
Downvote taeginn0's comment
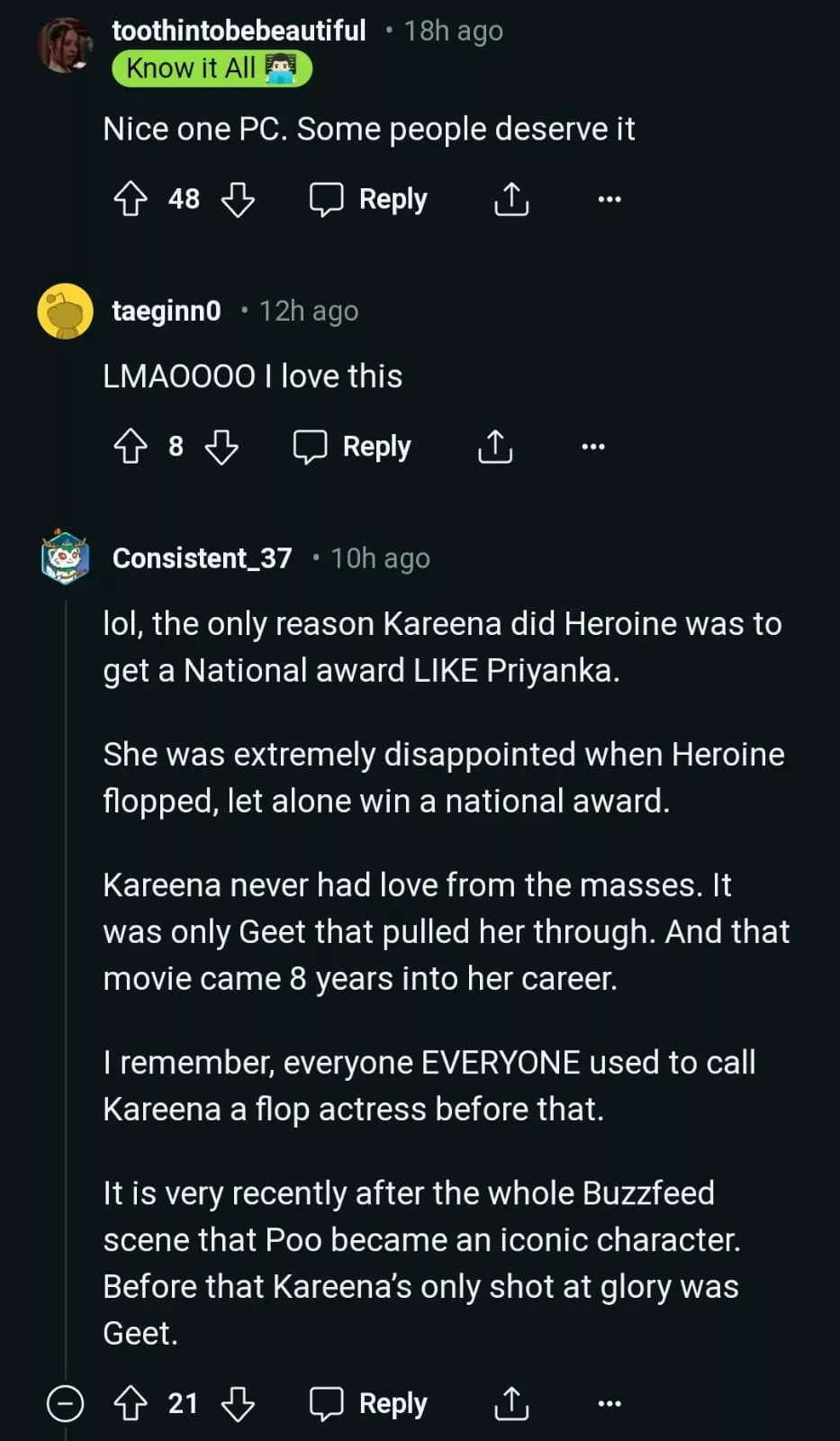[x=221, y=447]
